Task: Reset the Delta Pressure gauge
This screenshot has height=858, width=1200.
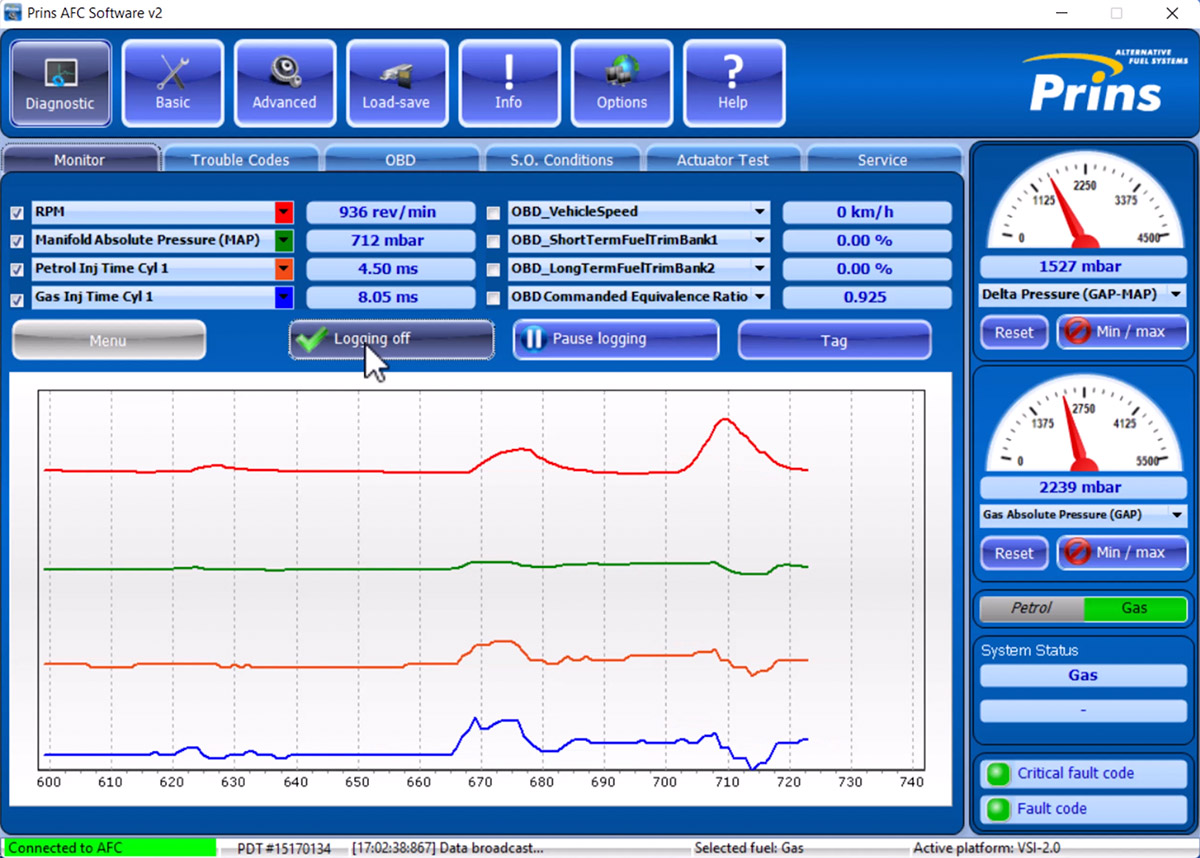Action: tap(1014, 332)
